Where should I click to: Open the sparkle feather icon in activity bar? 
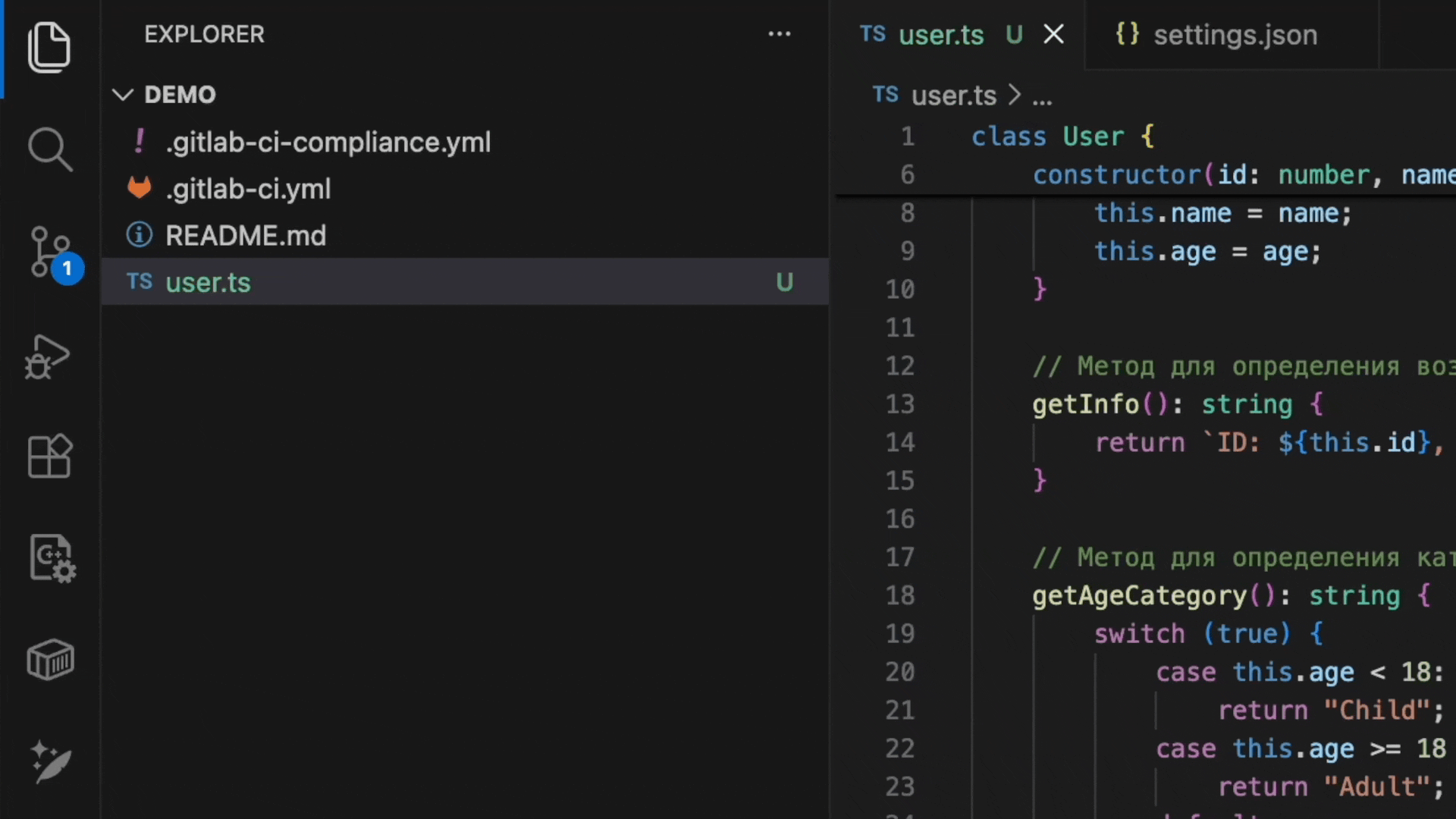point(51,761)
